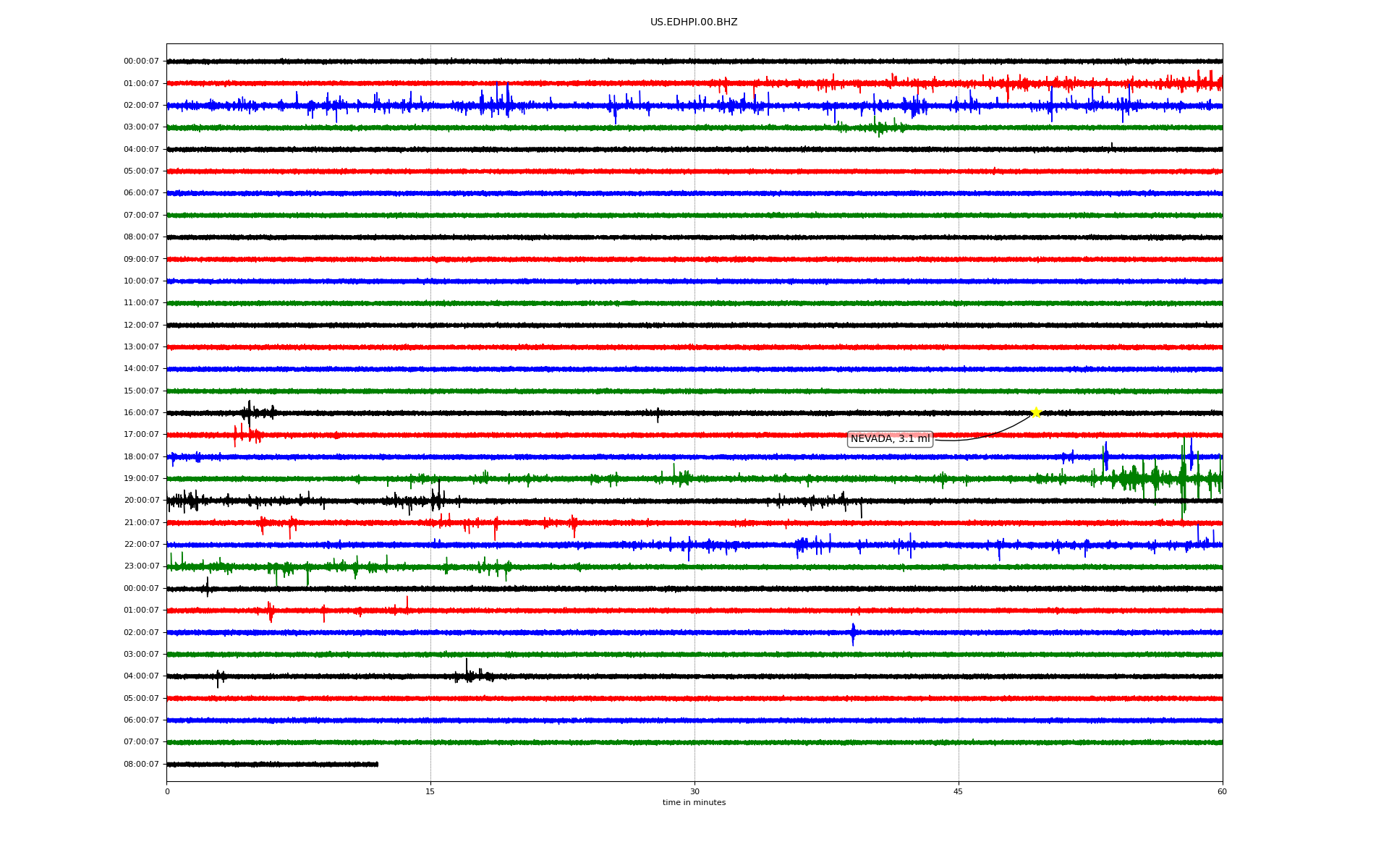
Task: Click the 15 tick on x-axis
Action: 430,792
